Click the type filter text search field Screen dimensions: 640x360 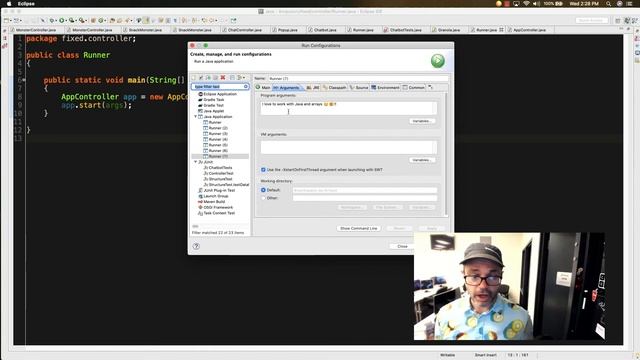[x=220, y=87]
